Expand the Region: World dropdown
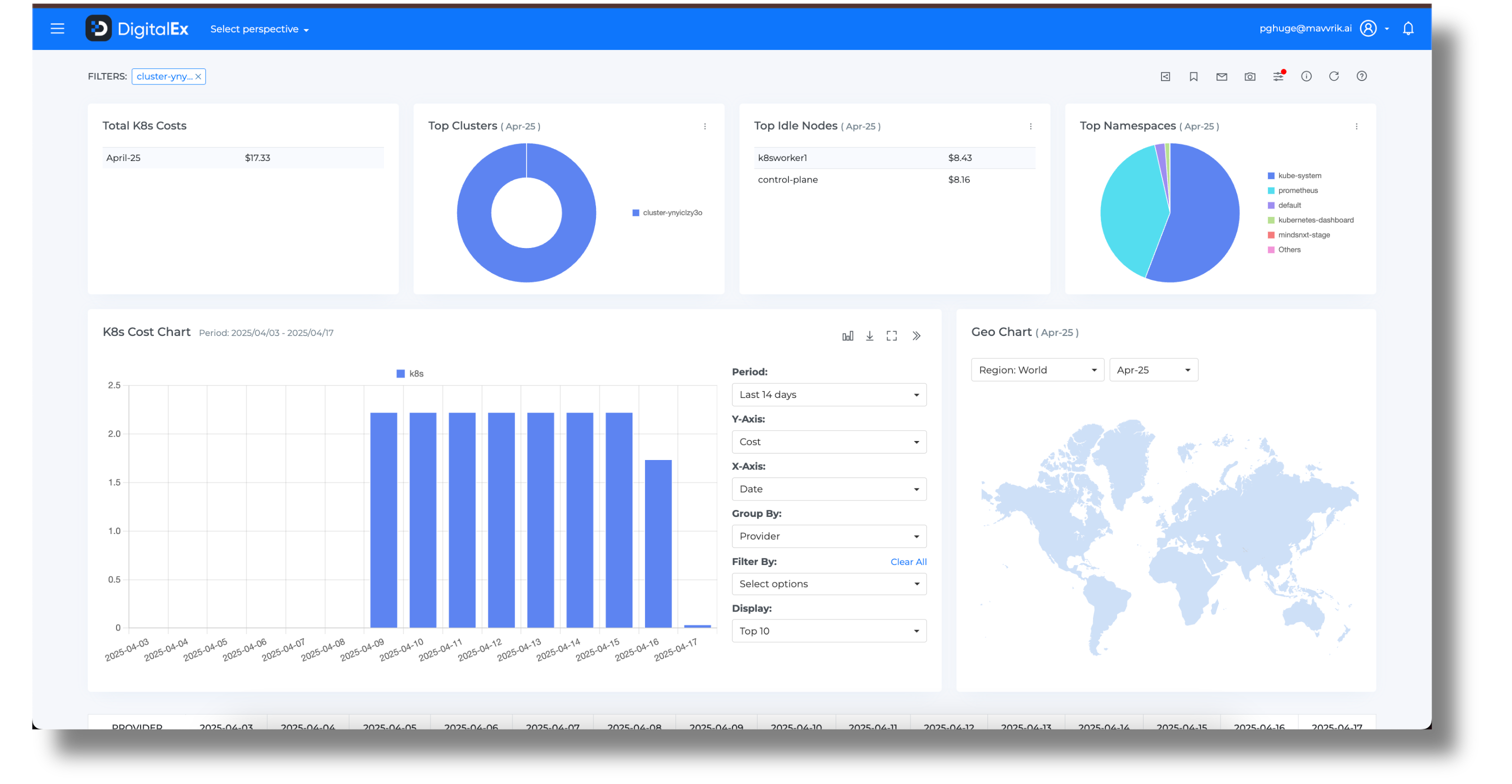The image size is (1512, 784). [x=1036, y=370]
